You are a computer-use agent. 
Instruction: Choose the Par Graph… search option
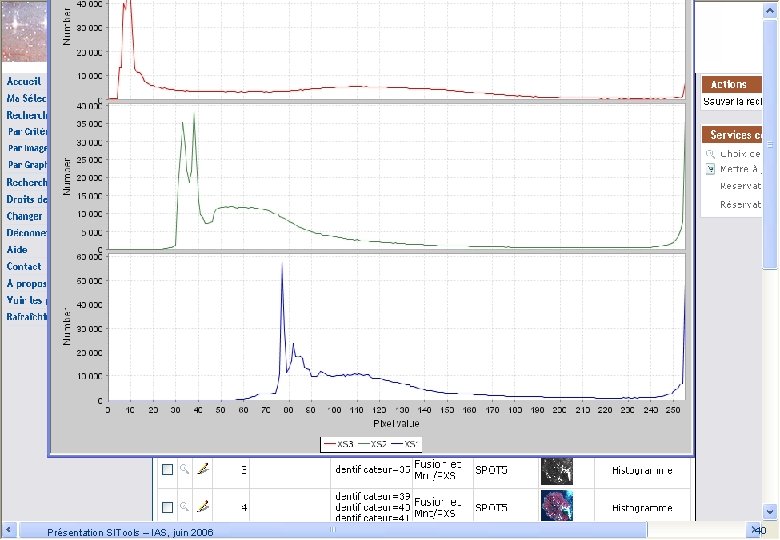coord(27,165)
